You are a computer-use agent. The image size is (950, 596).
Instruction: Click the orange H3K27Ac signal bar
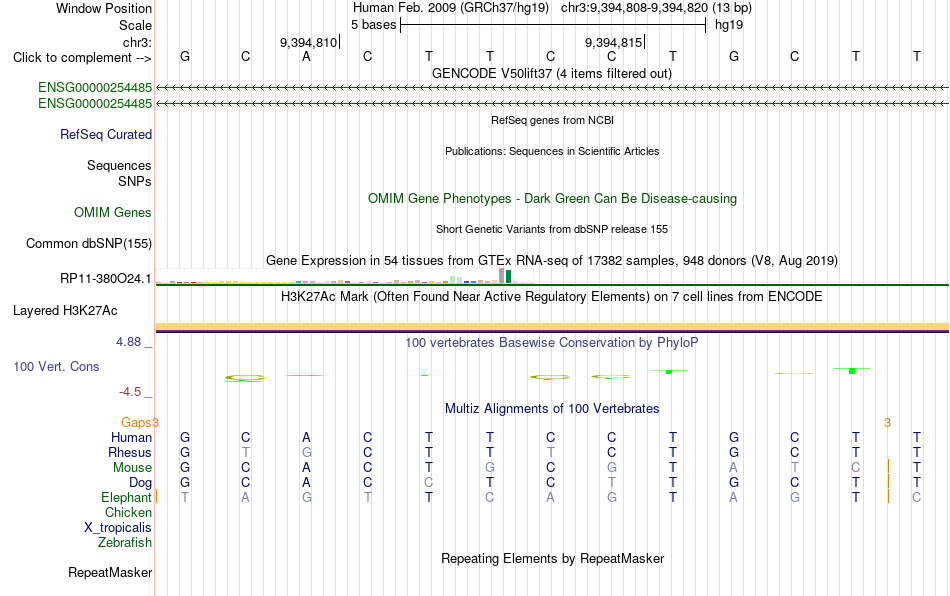[553, 327]
